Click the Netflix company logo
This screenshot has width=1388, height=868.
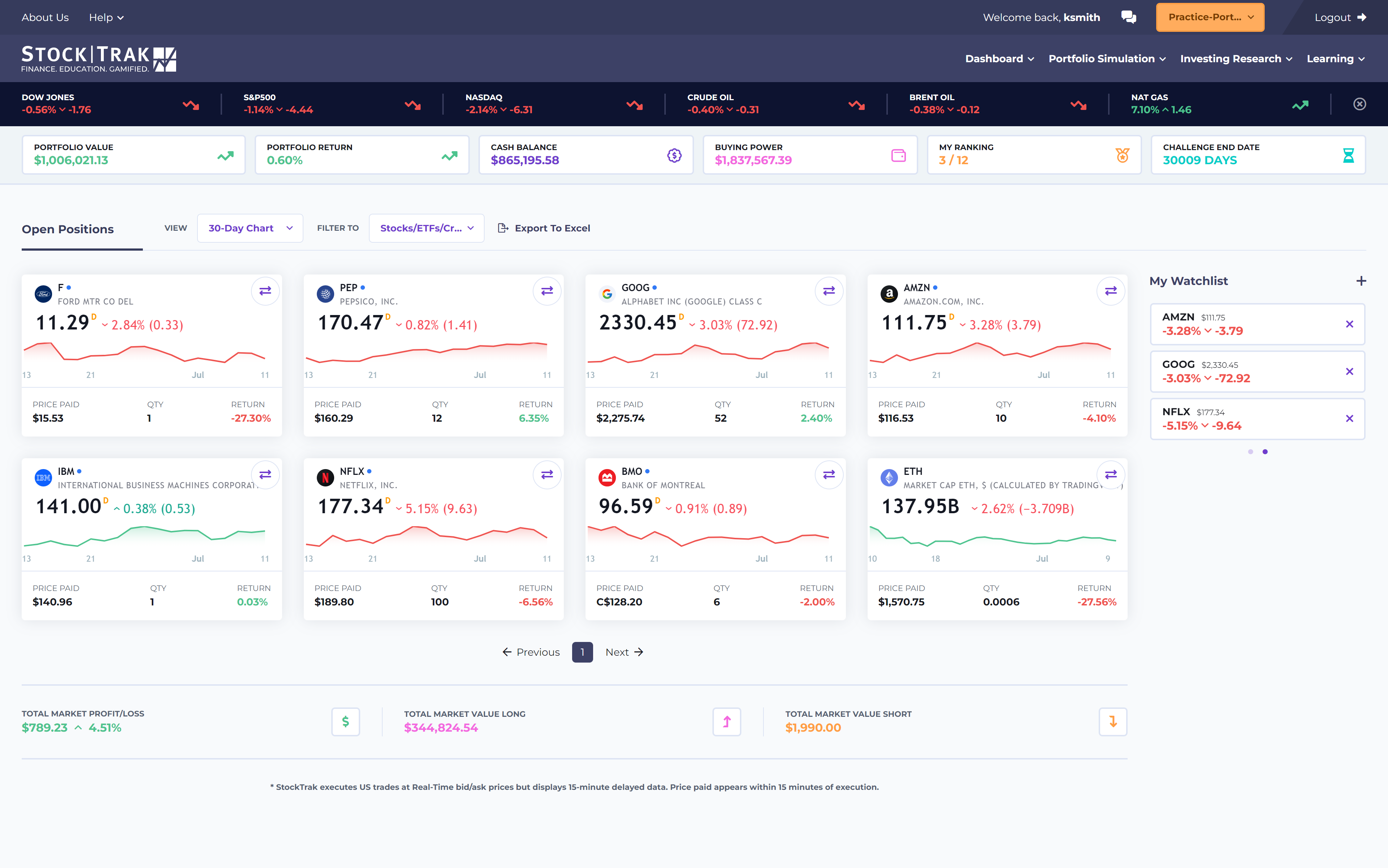[325, 478]
